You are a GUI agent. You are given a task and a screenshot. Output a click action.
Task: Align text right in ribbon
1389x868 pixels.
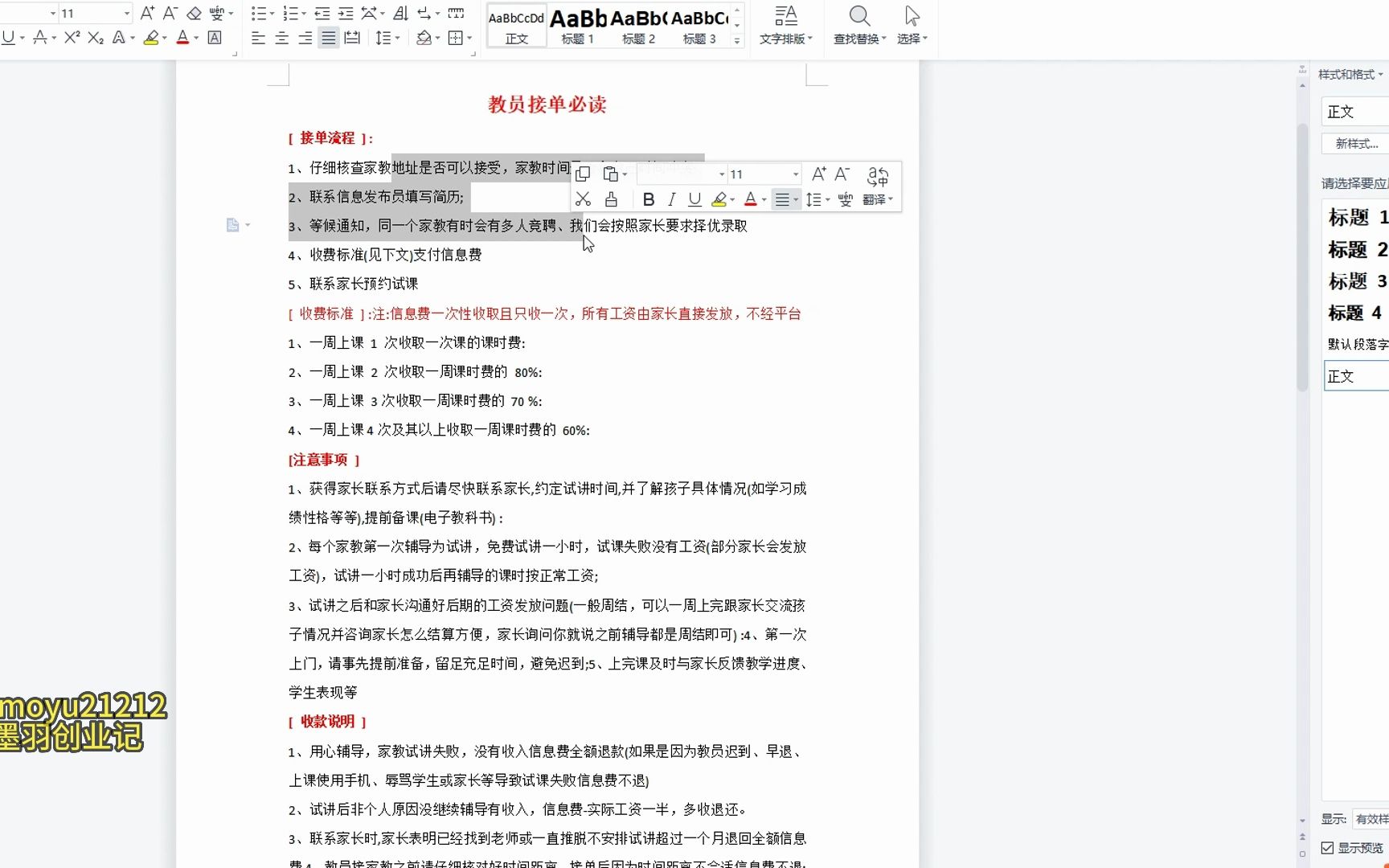pos(305,38)
